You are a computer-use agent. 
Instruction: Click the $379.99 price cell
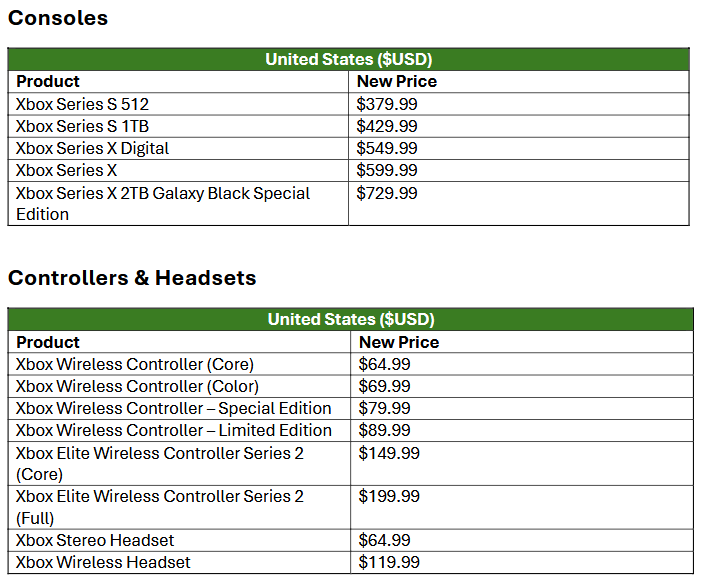pos(387,104)
